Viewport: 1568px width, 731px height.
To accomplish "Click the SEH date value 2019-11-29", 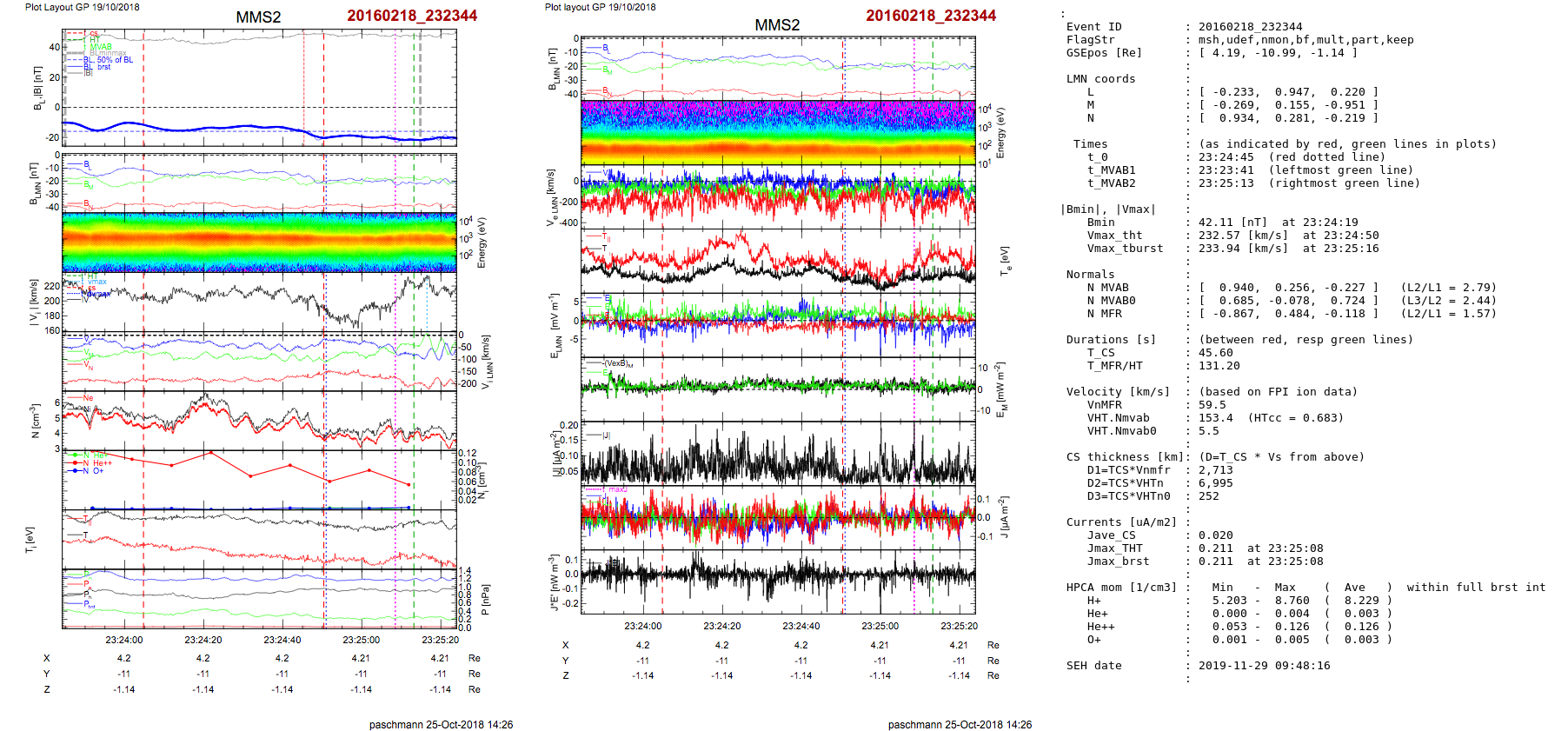I will [1250, 666].
